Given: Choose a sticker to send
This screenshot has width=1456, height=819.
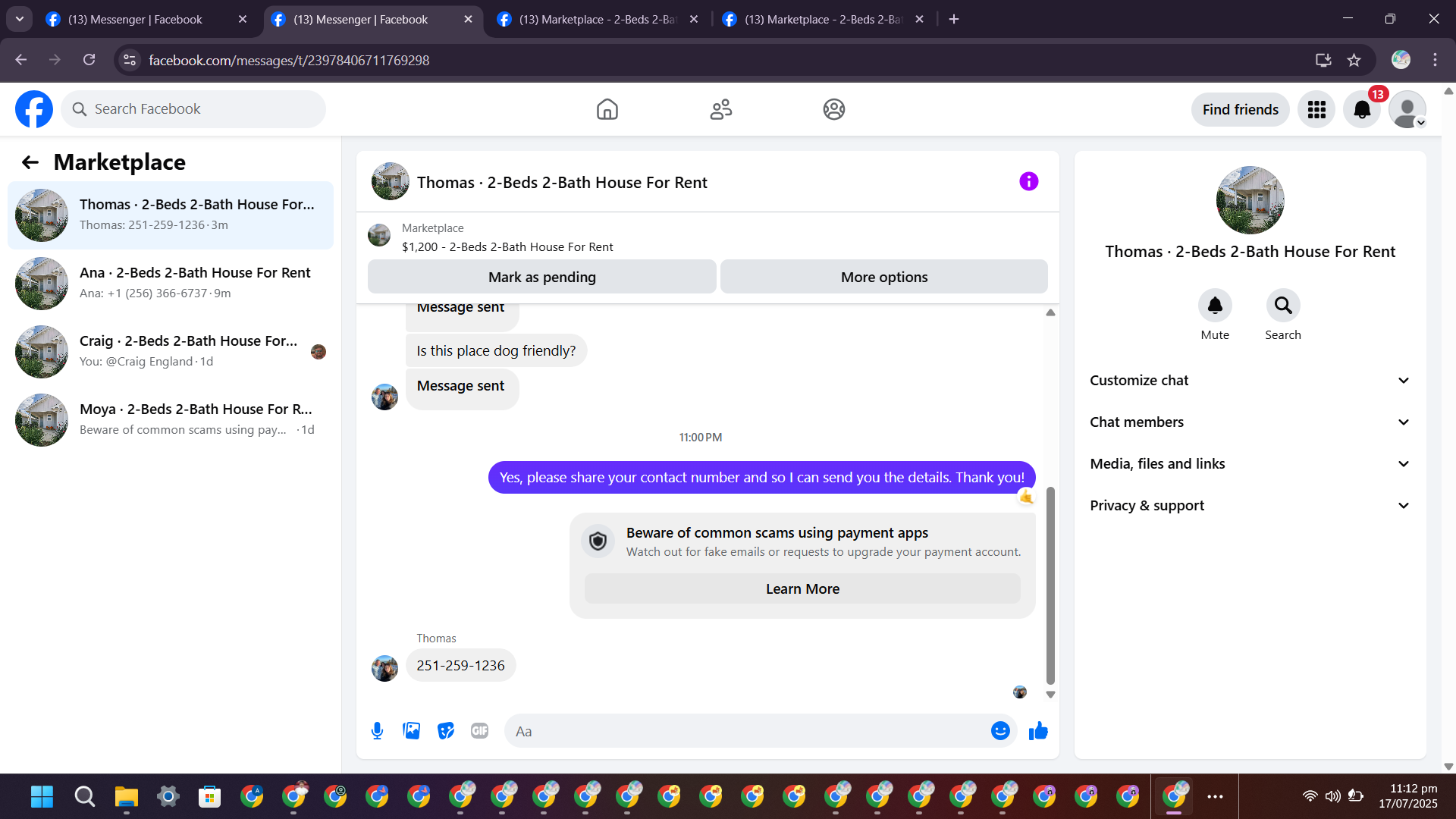Looking at the screenshot, I should (446, 731).
